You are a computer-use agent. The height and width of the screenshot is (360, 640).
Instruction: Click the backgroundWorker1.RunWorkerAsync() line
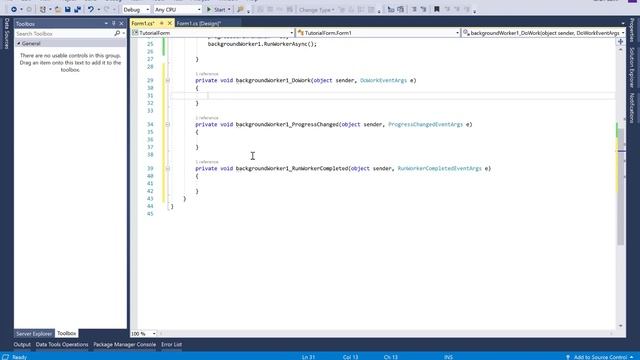262,44
